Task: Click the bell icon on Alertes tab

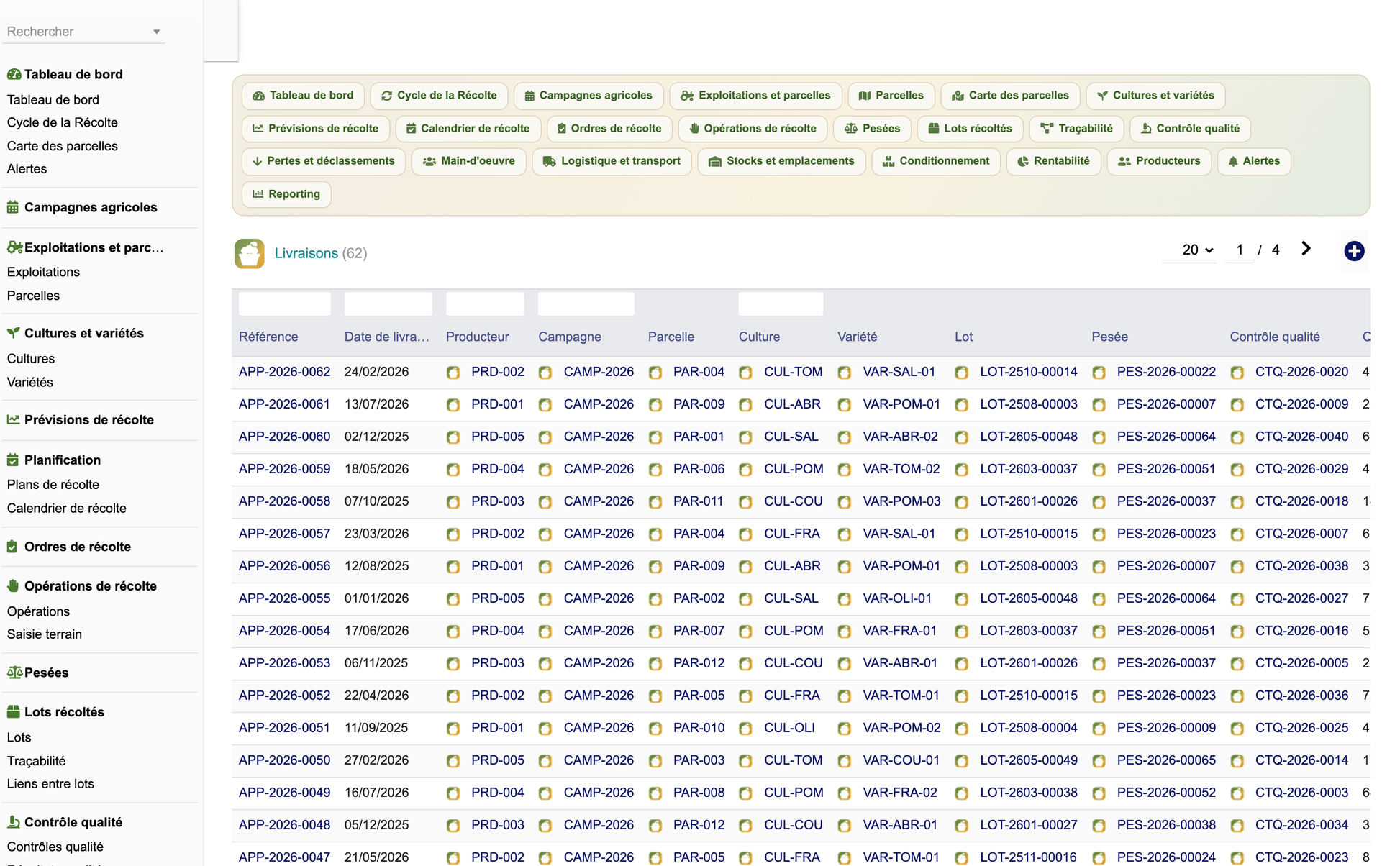Action: (x=1233, y=161)
